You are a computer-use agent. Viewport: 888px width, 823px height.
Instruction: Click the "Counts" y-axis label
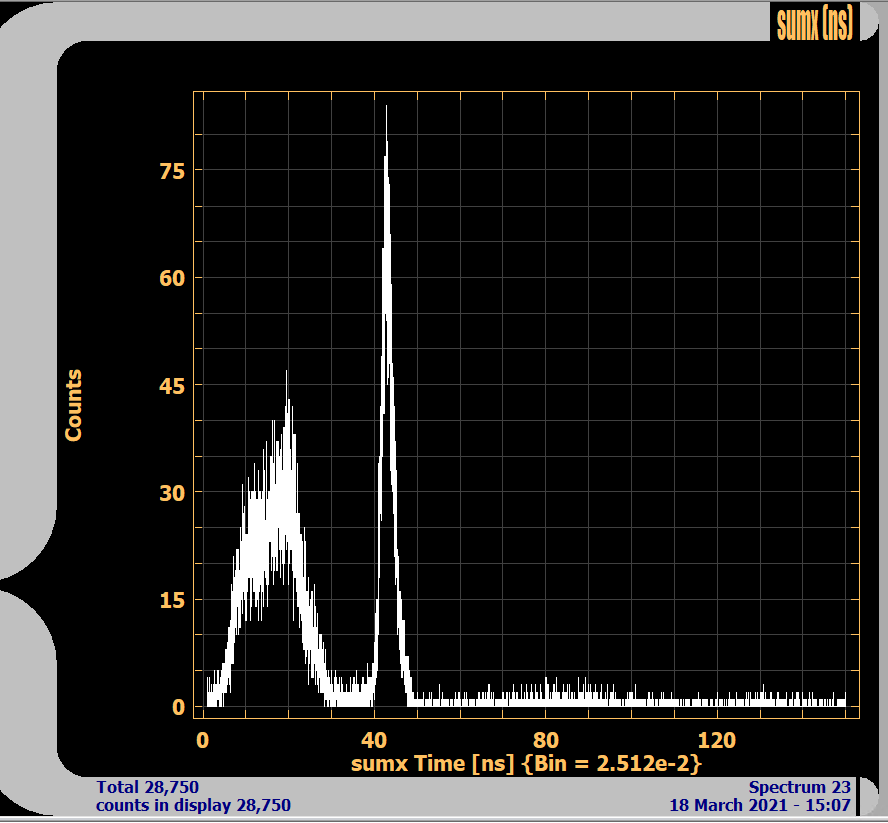coord(73,405)
